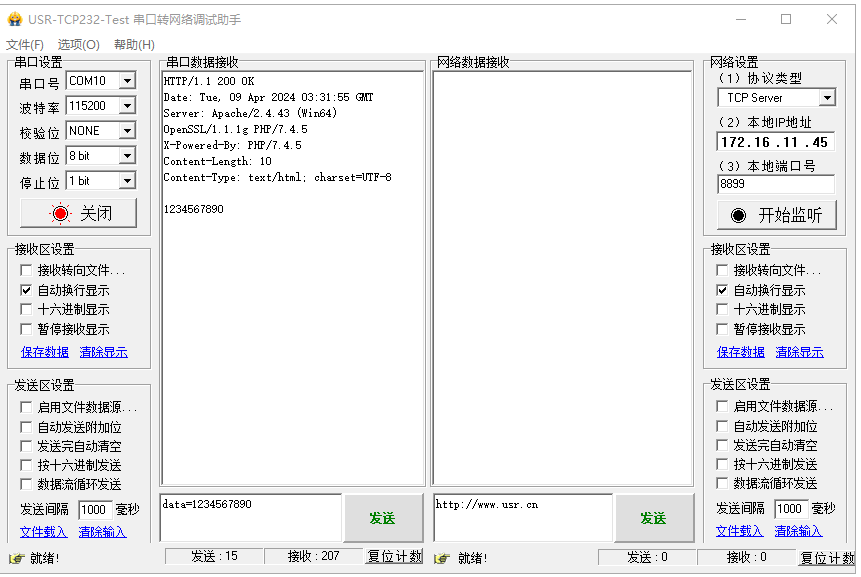Click the left status bar ready icon
Viewport: 861px width, 577px height.
16,558
